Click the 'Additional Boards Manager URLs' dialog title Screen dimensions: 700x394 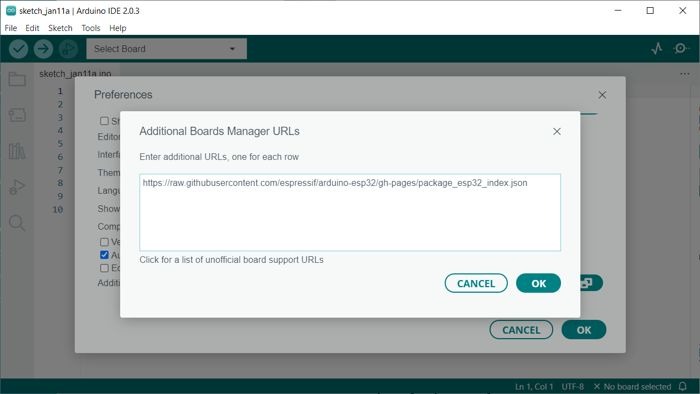(x=219, y=131)
